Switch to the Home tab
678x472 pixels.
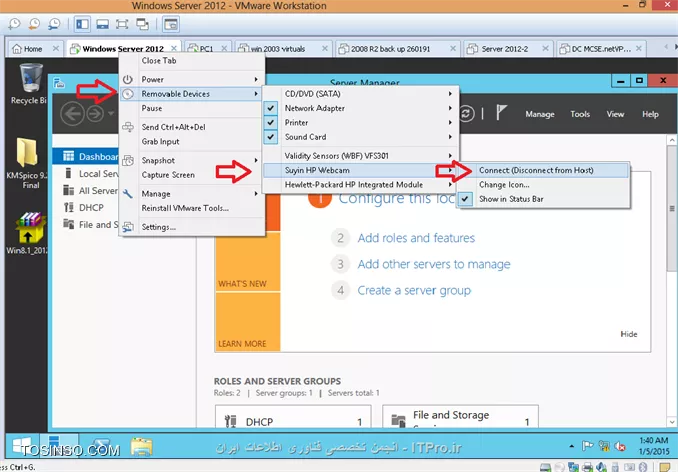pos(35,49)
